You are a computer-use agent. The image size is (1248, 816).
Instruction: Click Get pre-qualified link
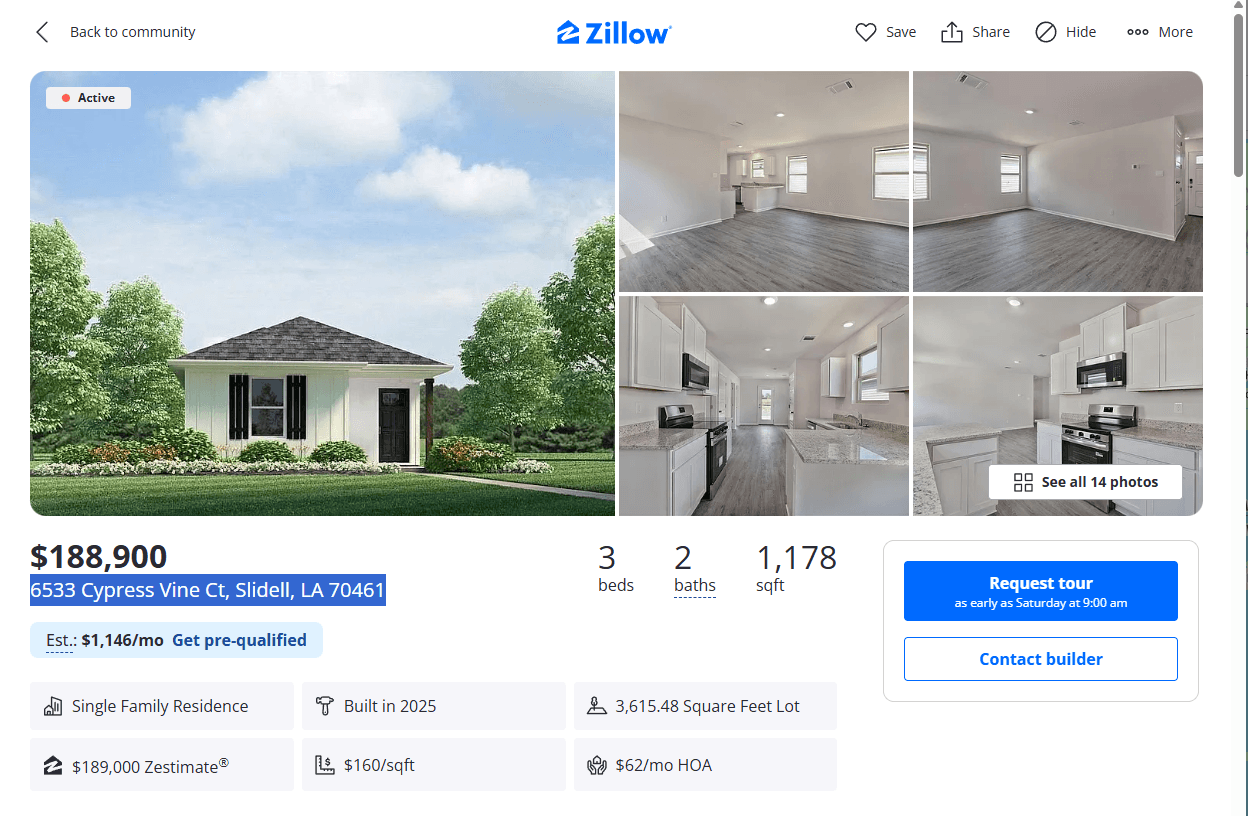239,640
